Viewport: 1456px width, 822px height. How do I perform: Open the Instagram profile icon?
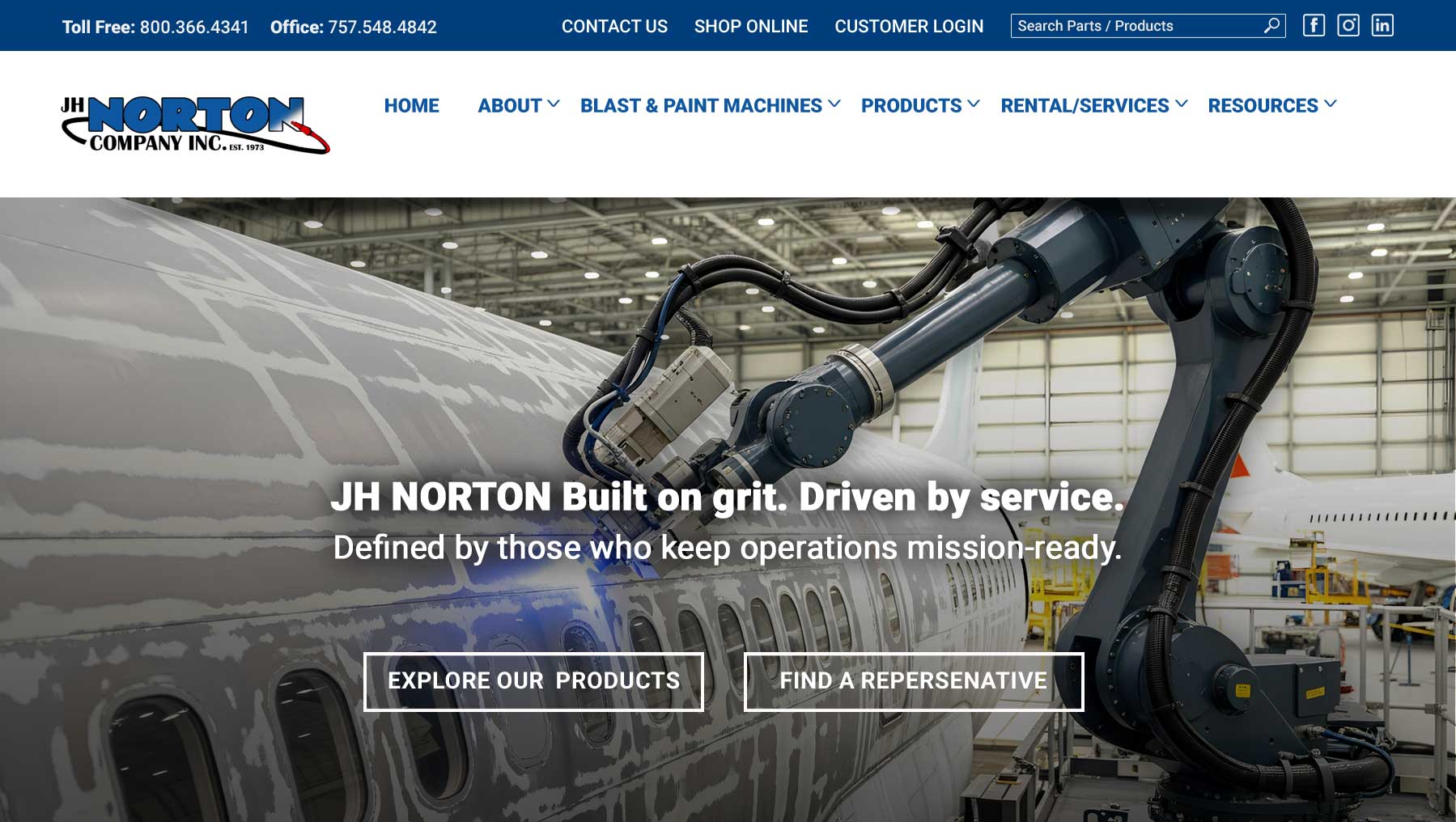coord(1348,26)
